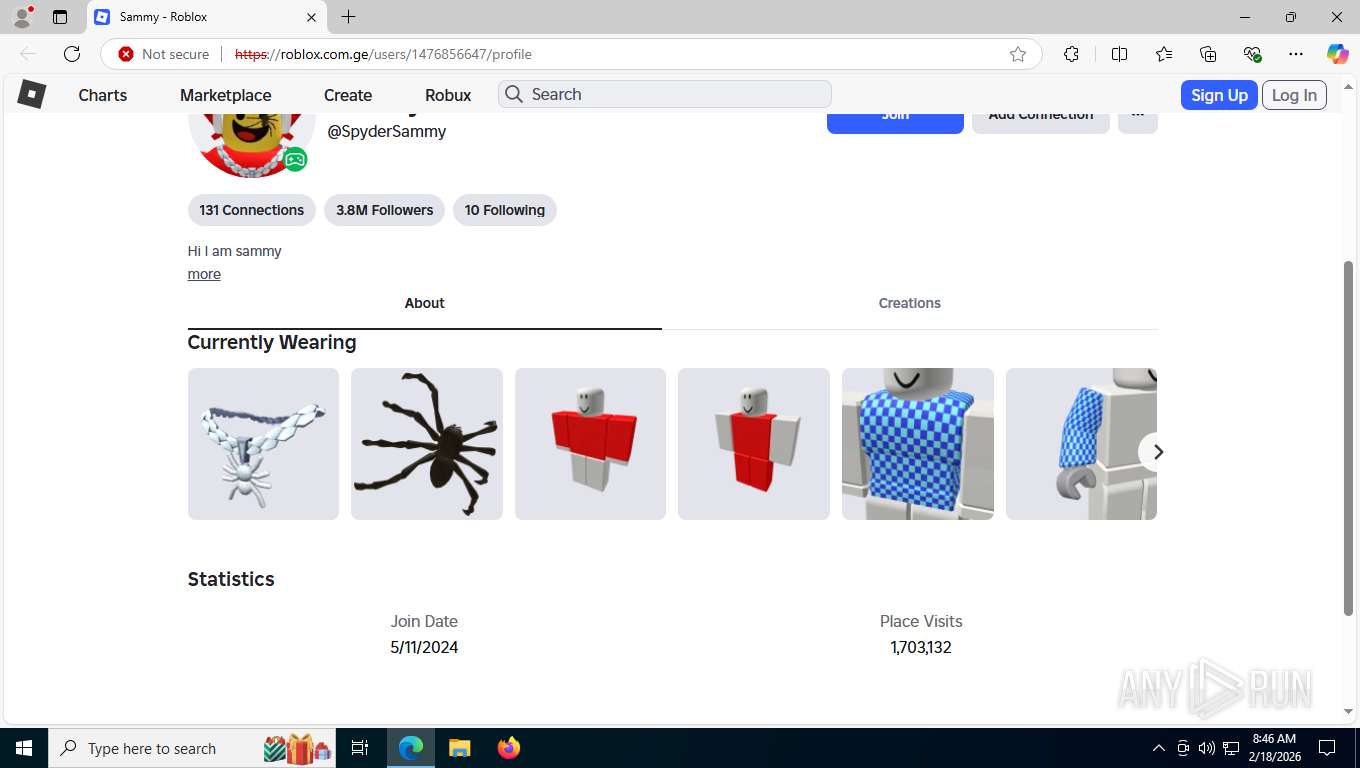View 131 Connections list
1360x768 pixels.
pyautogui.click(x=251, y=210)
